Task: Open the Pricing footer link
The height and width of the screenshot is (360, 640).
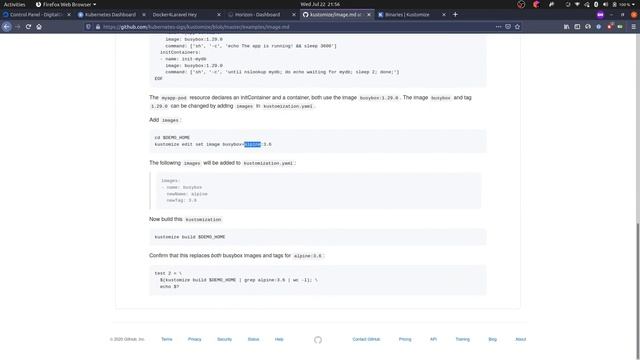Action: coord(405,340)
